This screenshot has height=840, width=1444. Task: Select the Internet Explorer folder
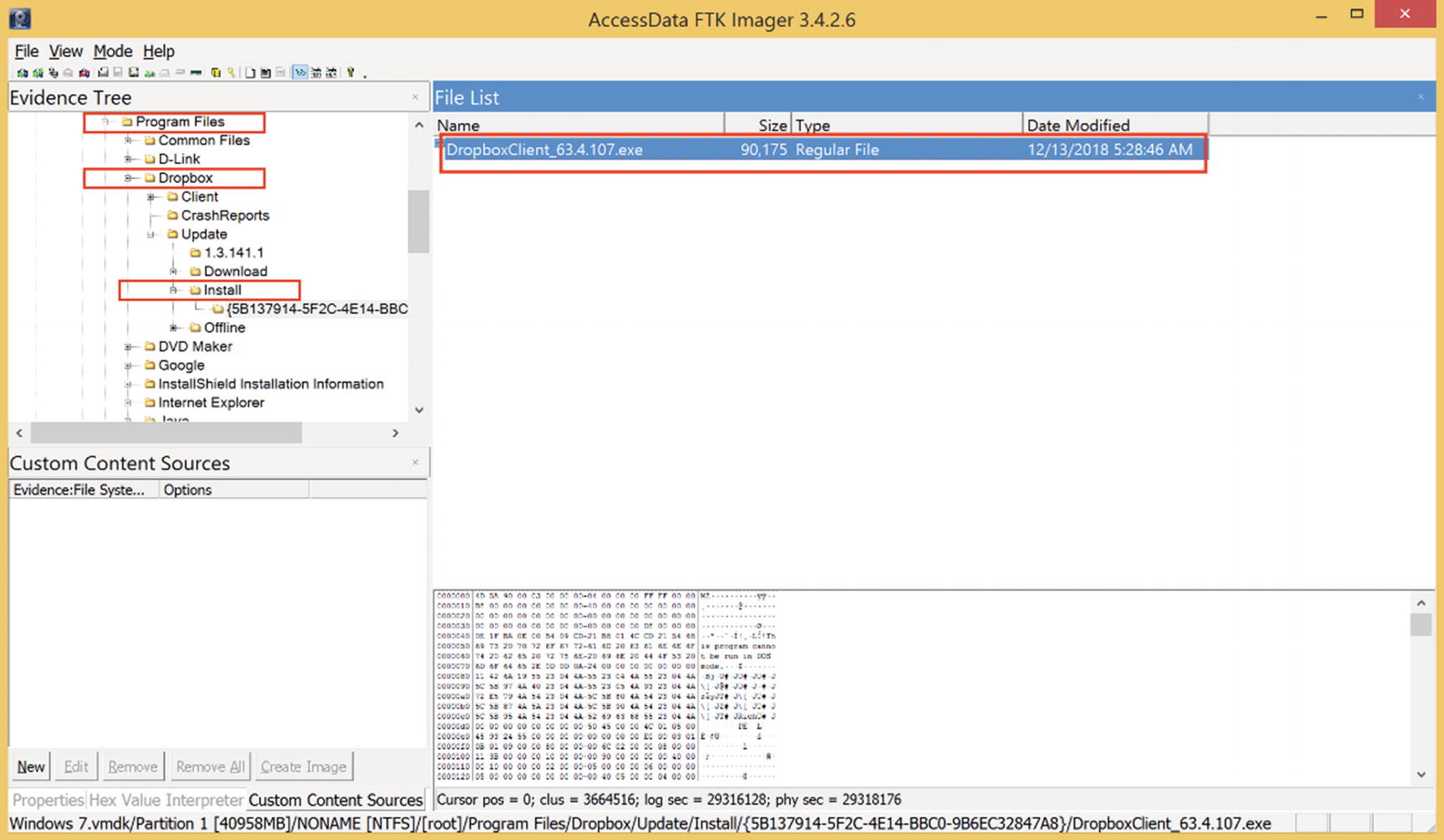click(x=211, y=402)
